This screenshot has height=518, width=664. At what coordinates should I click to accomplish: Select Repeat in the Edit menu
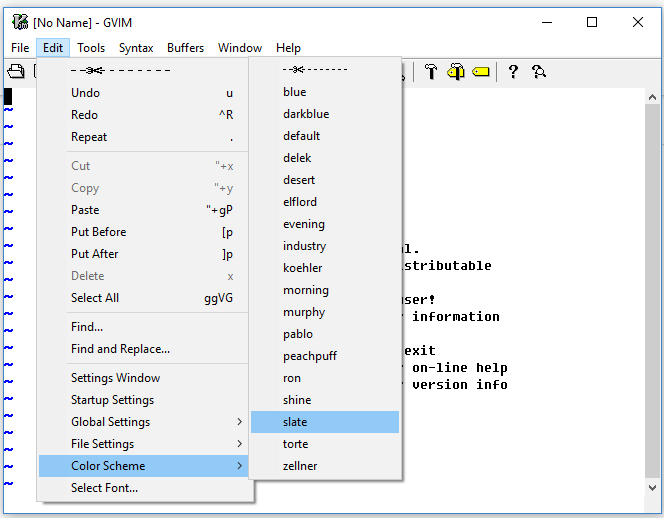pyautogui.click(x=144, y=137)
